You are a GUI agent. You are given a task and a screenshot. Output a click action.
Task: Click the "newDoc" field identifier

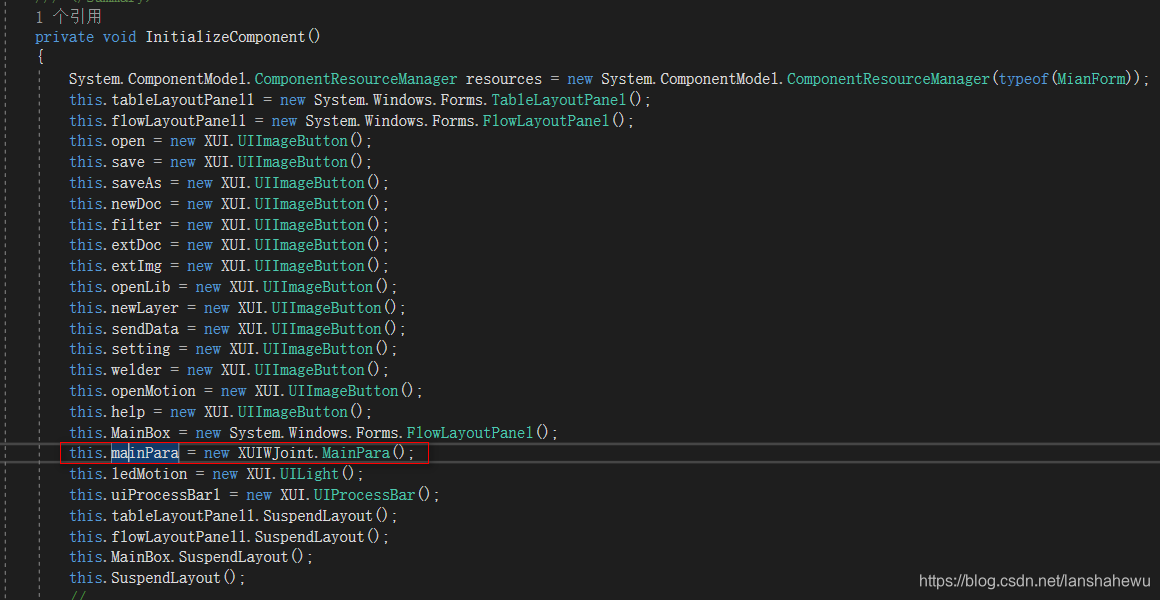tap(137, 203)
